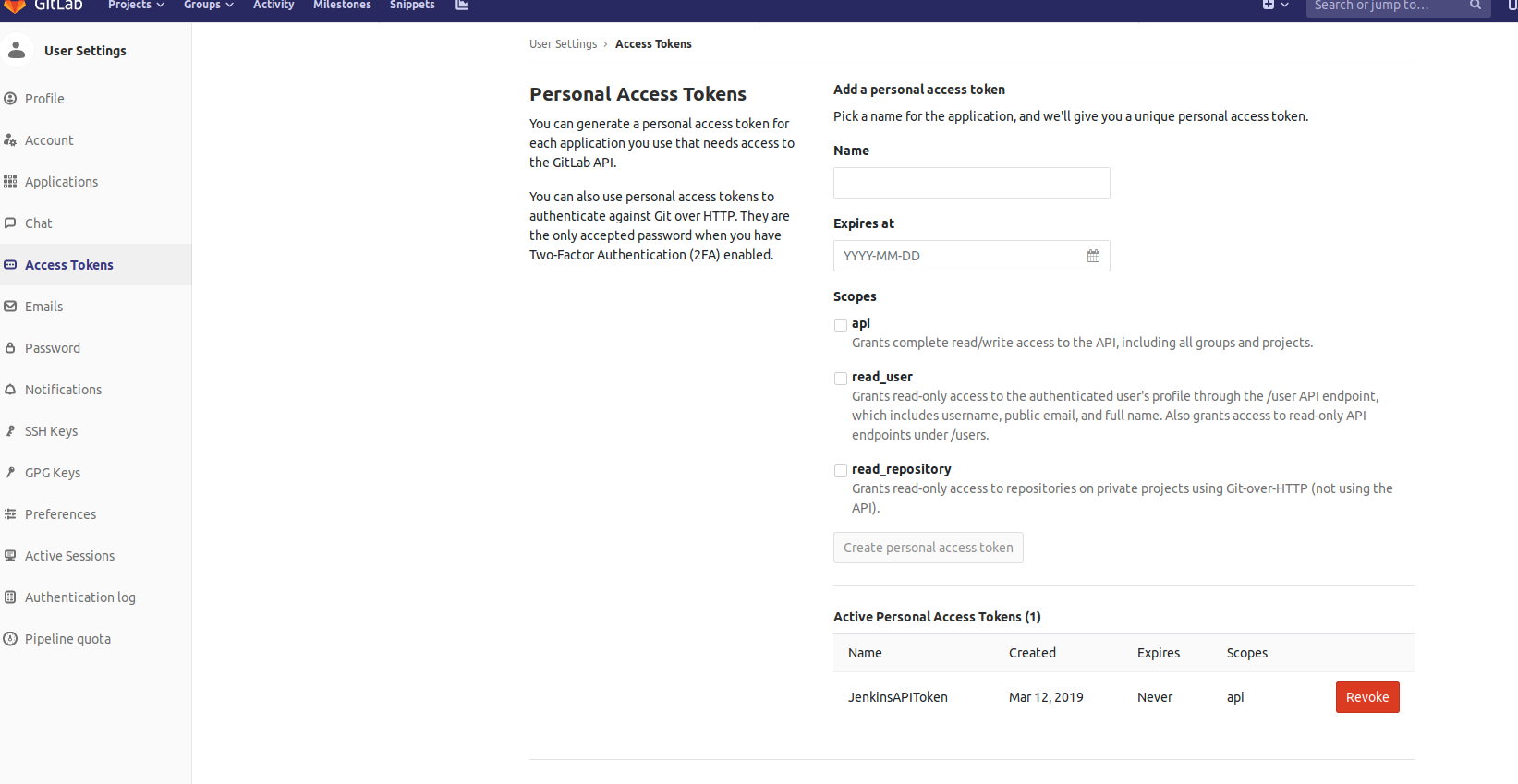Image resolution: width=1518 pixels, height=784 pixels.
Task: Open Preferences settings
Action: (61, 514)
